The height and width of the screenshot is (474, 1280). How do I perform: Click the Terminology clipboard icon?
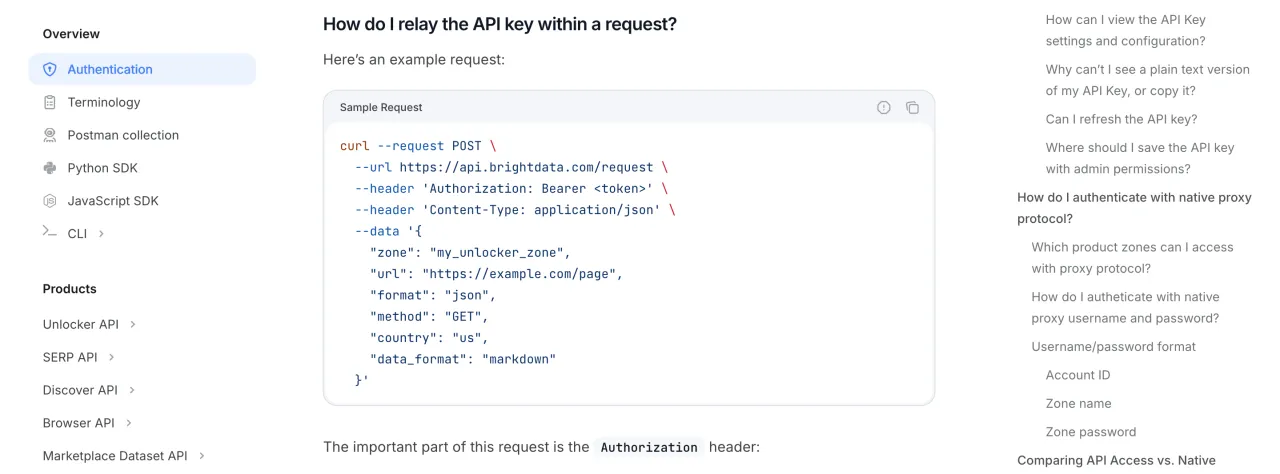coord(50,102)
